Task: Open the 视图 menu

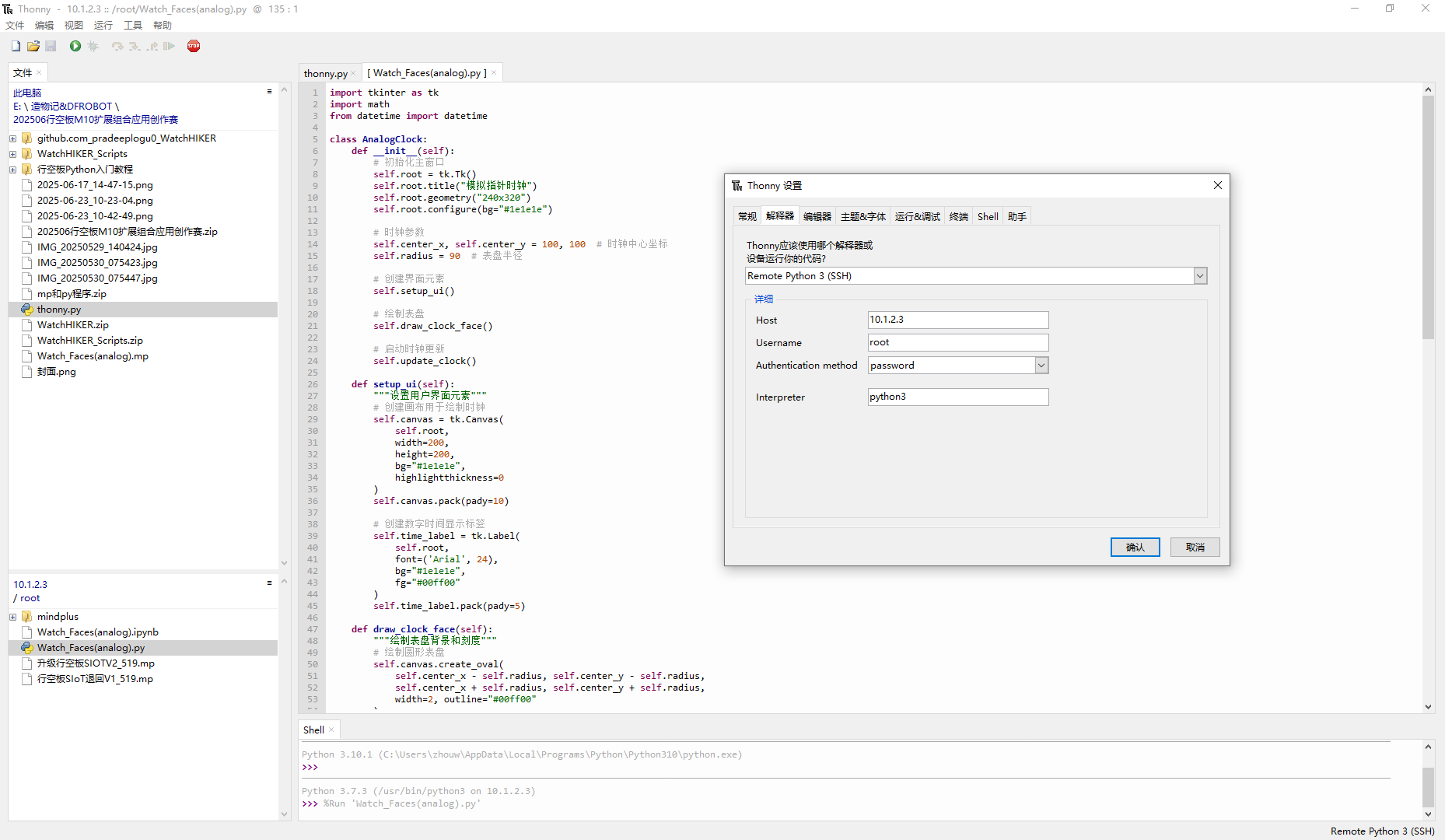Action: click(74, 26)
